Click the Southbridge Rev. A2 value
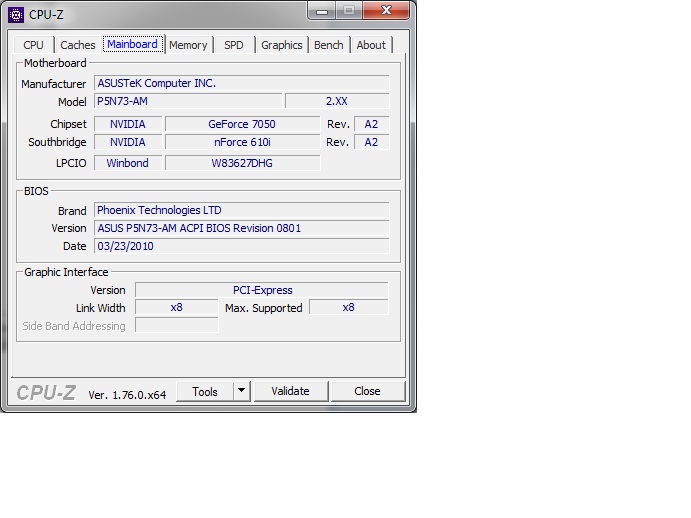Viewport: 691px width, 518px height. pyautogui.click(x=372, y=142)
